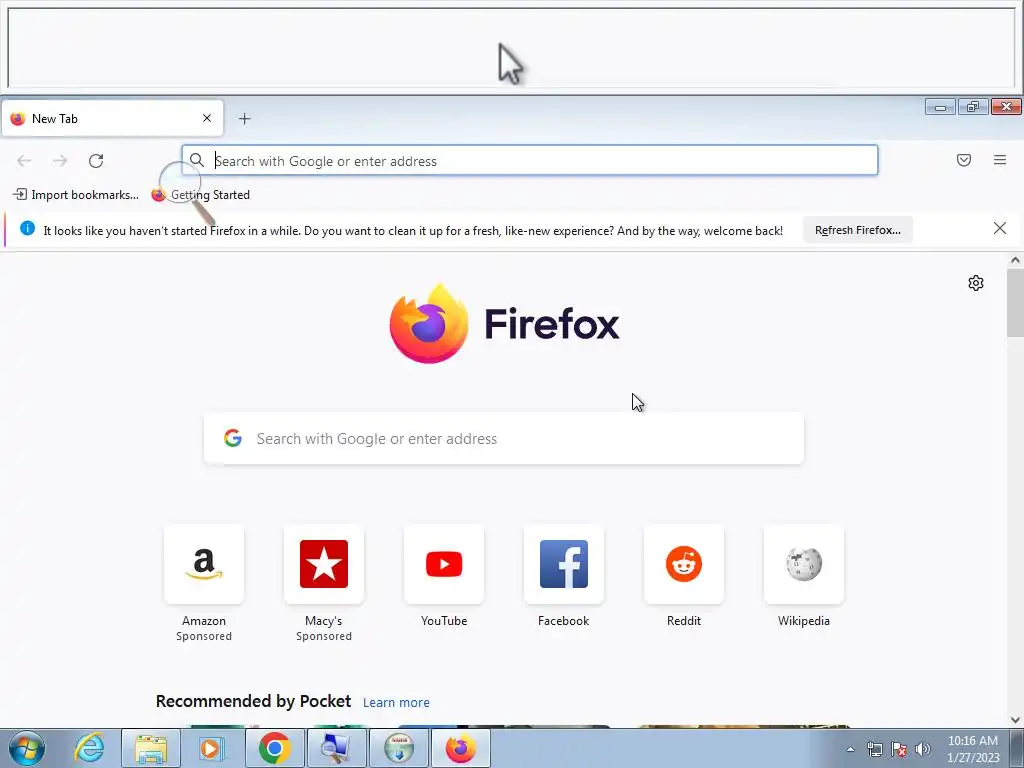Launch Internet Explorer from taskbar

click(89, 748)
